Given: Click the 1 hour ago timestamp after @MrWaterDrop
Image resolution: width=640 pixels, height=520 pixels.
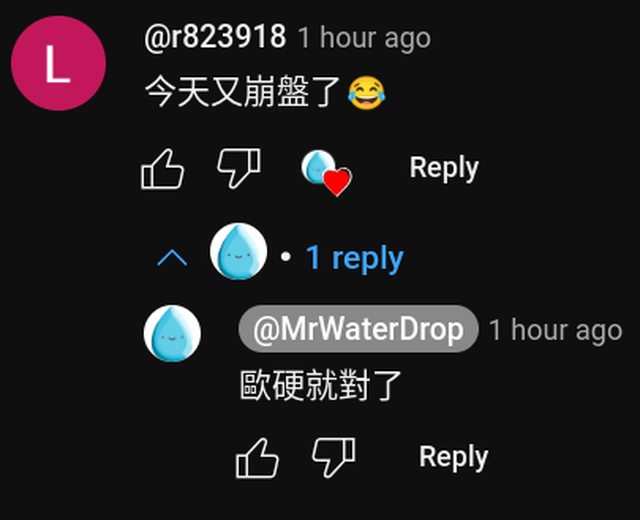Looking at the screenshot, I should (x=556, y=330).
